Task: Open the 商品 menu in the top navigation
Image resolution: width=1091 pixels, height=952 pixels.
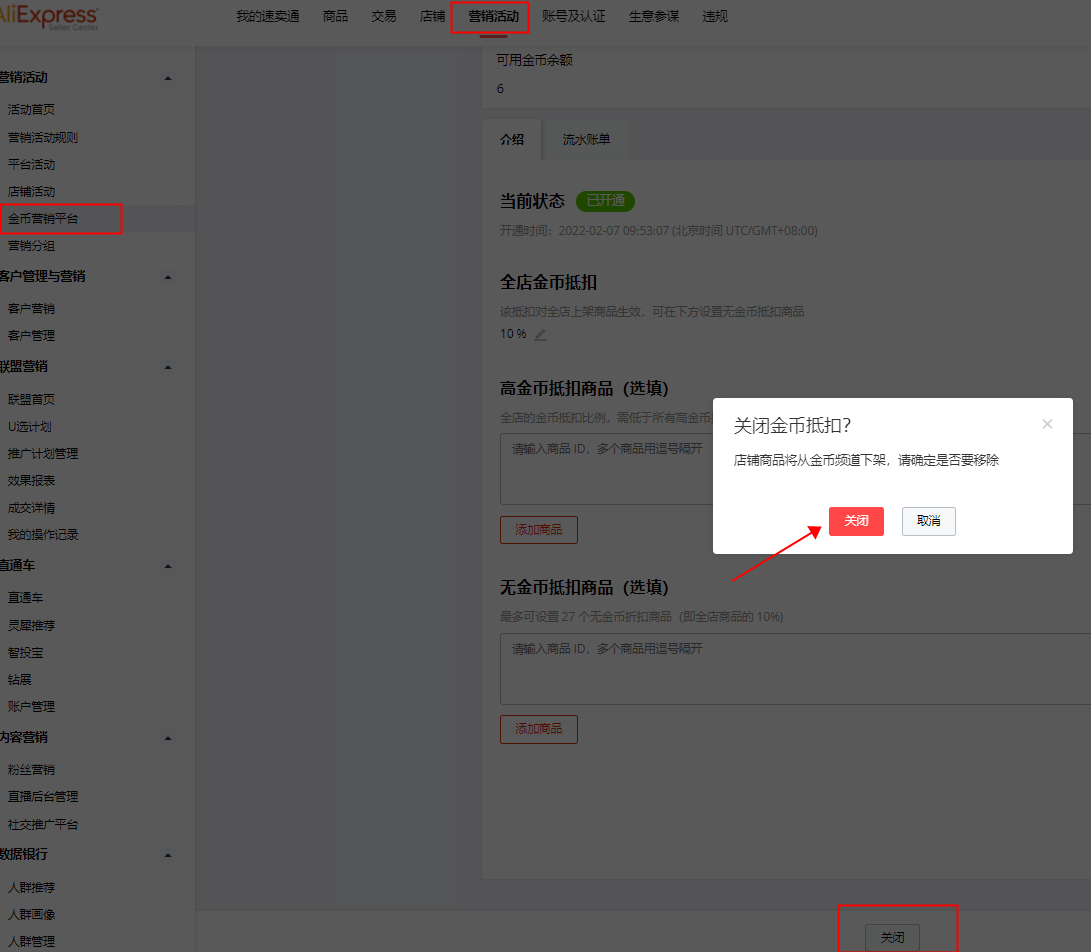Action: [x=335, y=16]
